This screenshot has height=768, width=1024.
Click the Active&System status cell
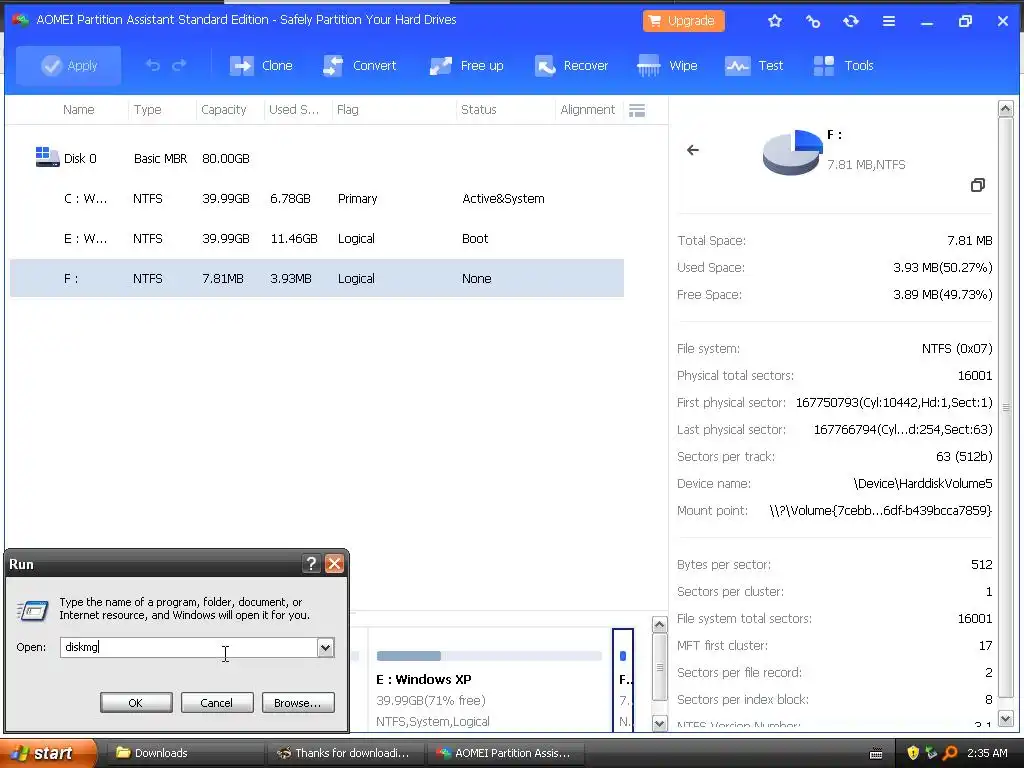503,199
